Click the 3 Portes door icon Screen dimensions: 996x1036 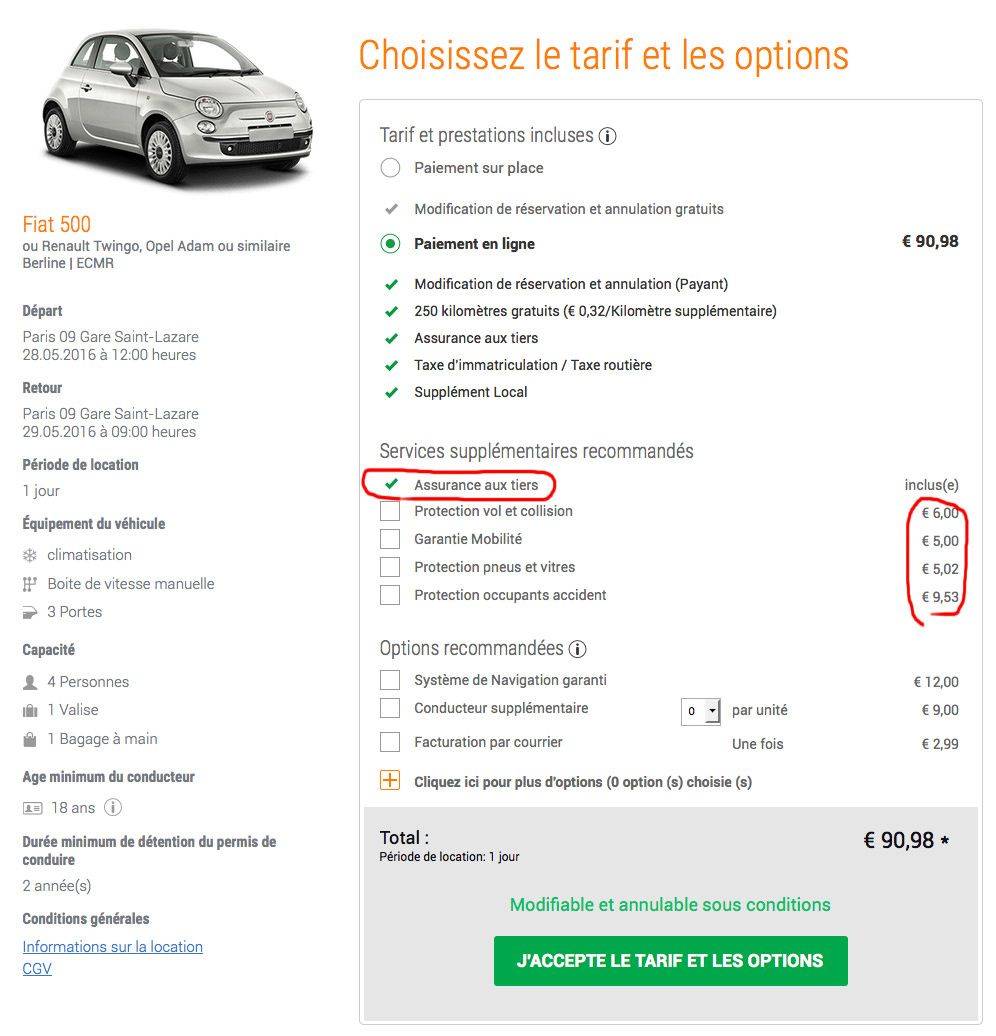[30, 612]
